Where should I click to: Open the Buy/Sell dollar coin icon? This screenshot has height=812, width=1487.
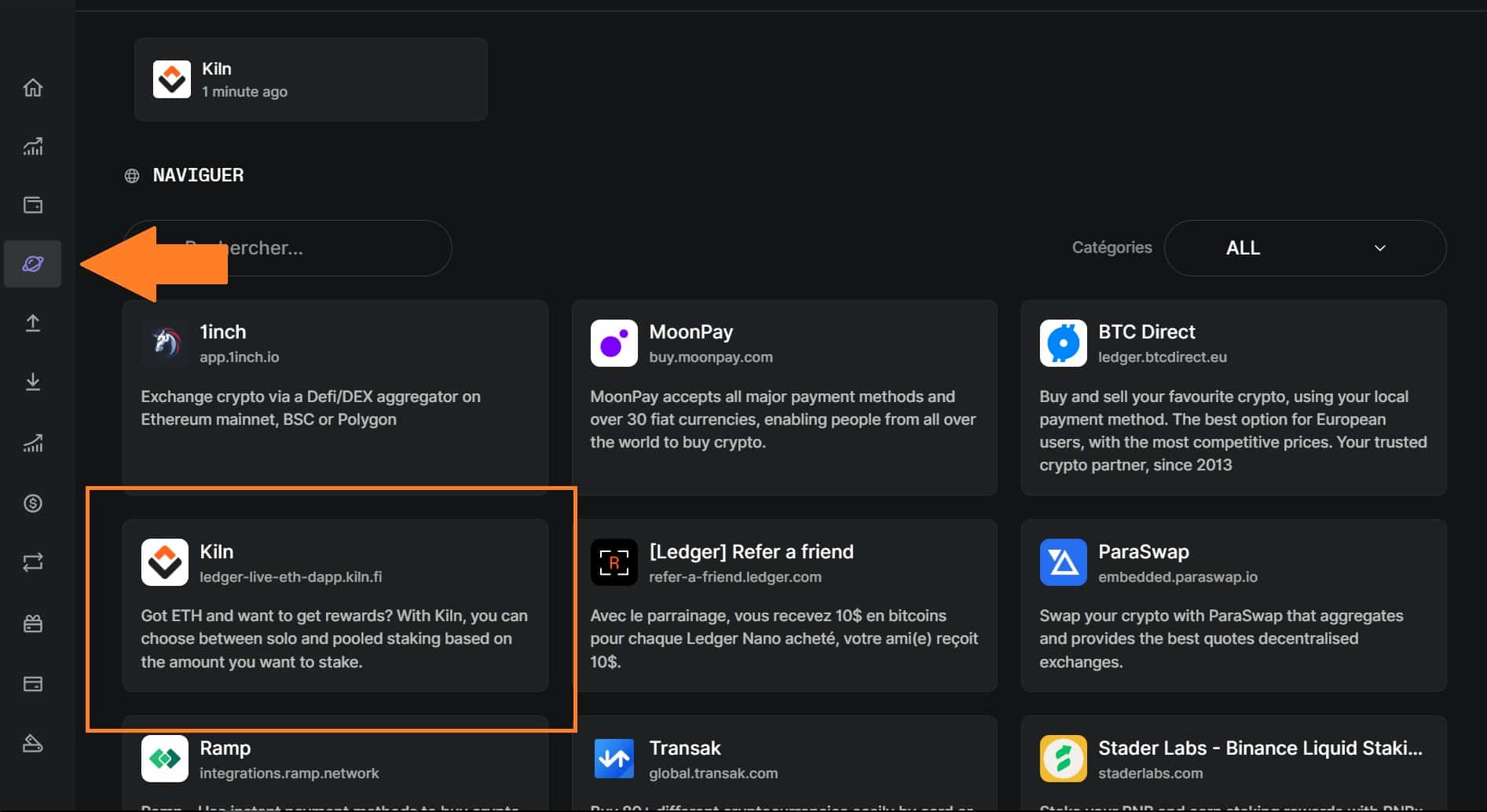coord(32,503)
